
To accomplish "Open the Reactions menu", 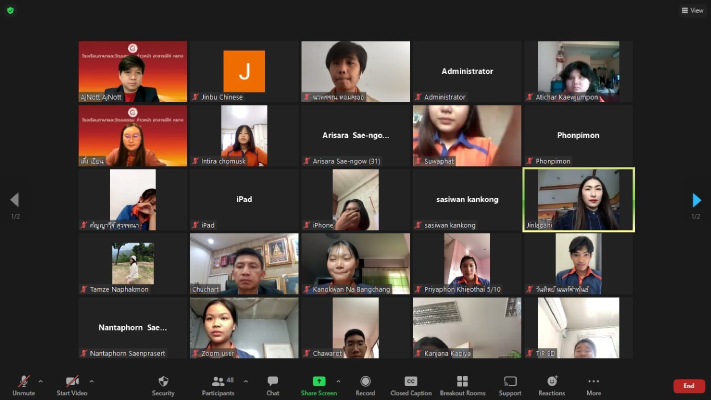I will 551,385.
